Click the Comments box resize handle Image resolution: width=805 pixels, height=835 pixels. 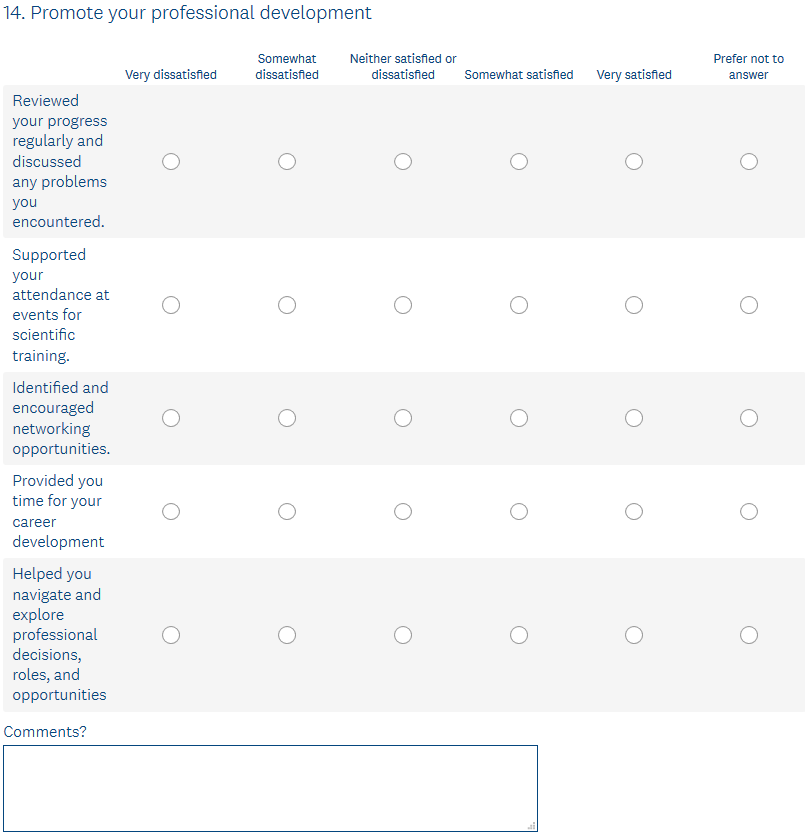[532, 825]
